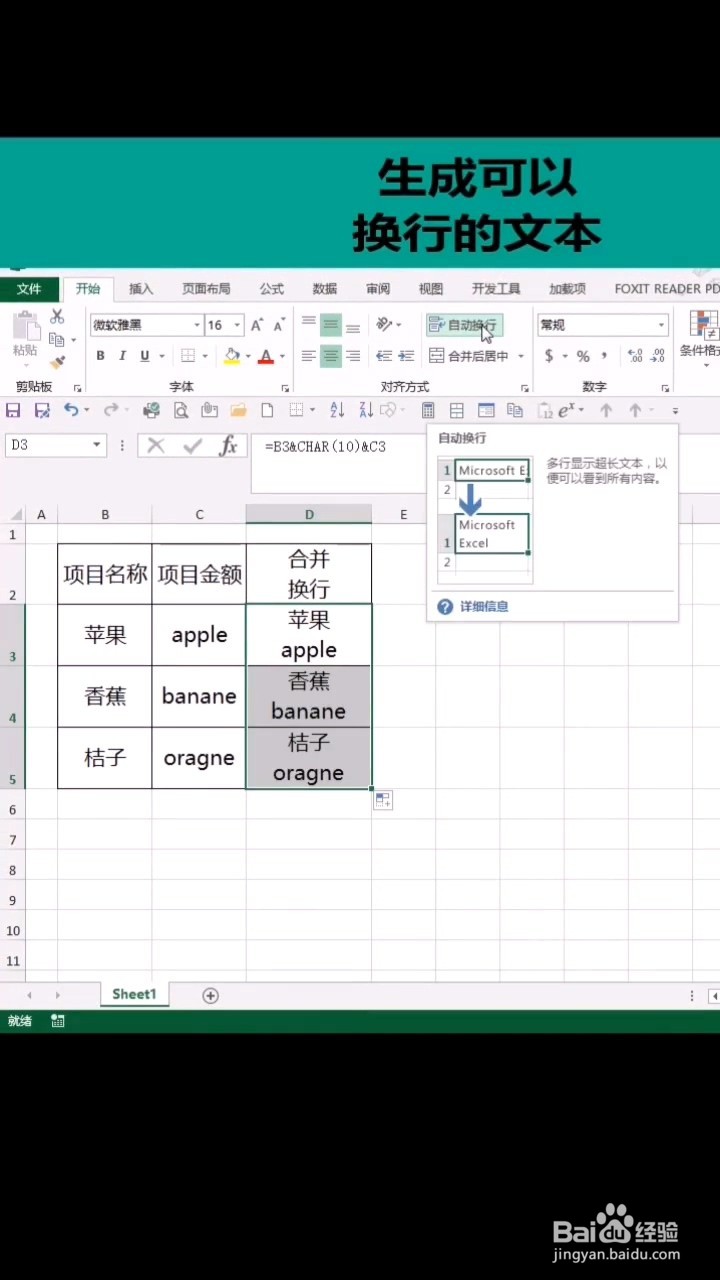The width and height of the screenshot is (720, 1280).
Task: Increase font size with large A
Action: click(257, 325)
